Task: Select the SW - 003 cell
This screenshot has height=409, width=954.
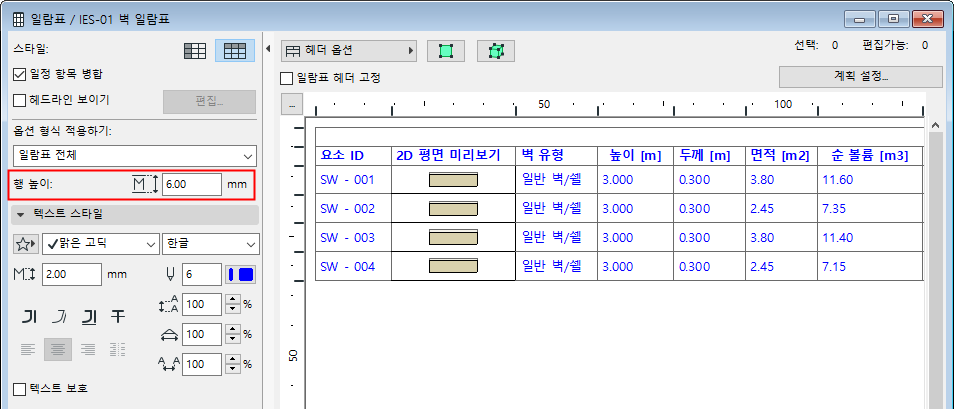Action: (x=353, y=237)
